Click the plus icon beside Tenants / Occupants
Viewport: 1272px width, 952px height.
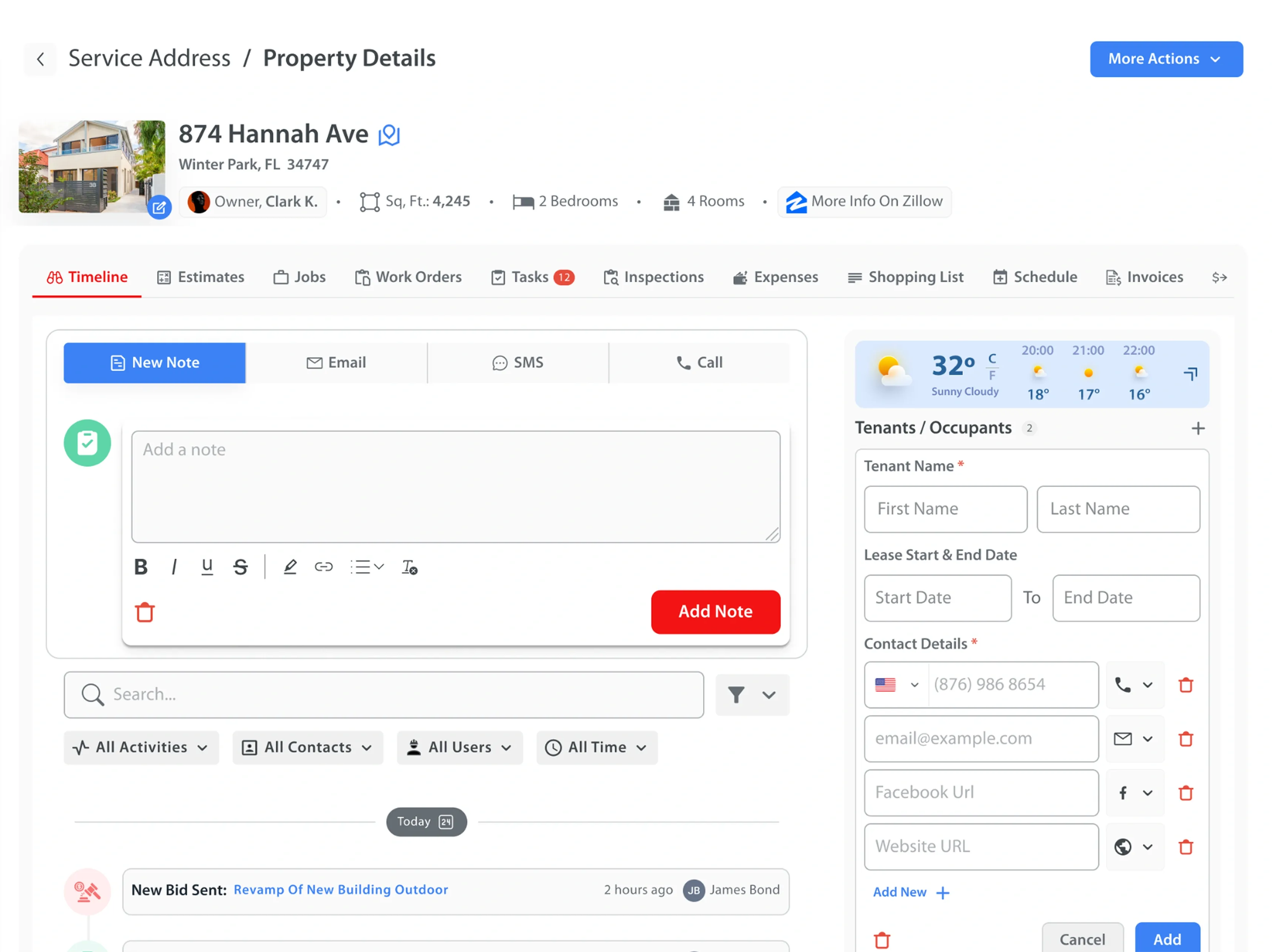pyautogui.click(x=1198, y=428)
